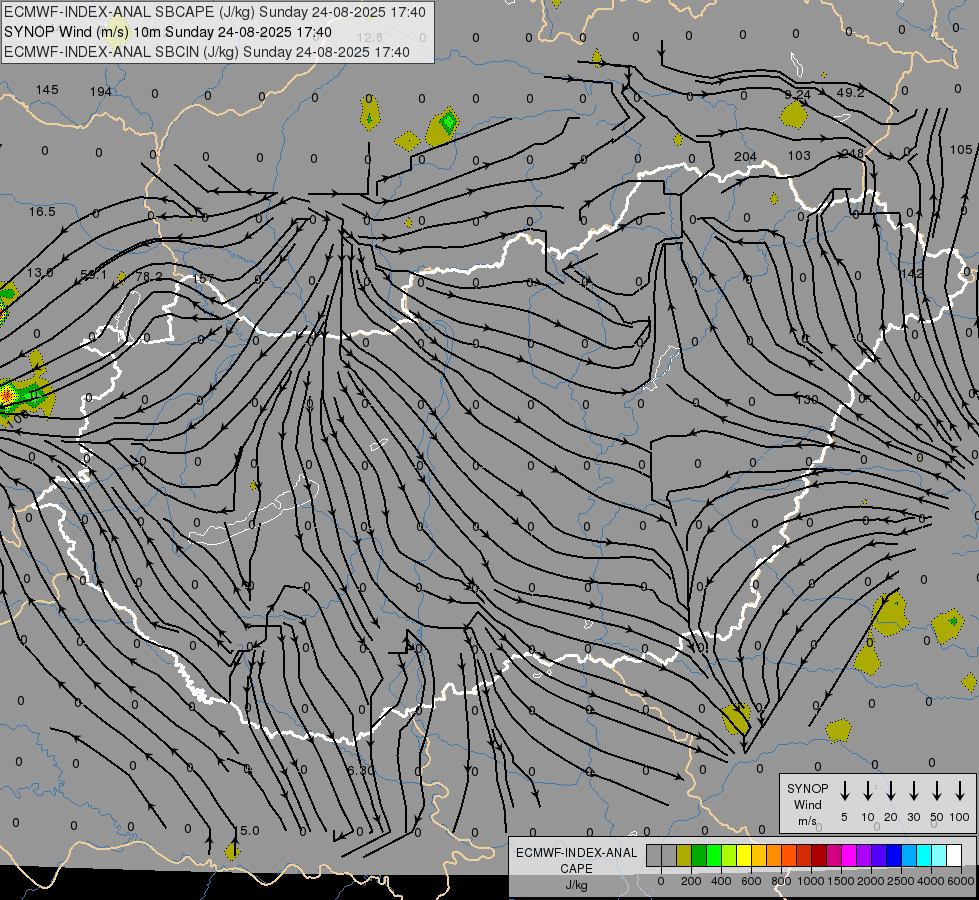Click the 800 tick label on the CAPE scale
The width and height of the screenshot is (979, 900).
pyautogui.click(x=781, y=881)
